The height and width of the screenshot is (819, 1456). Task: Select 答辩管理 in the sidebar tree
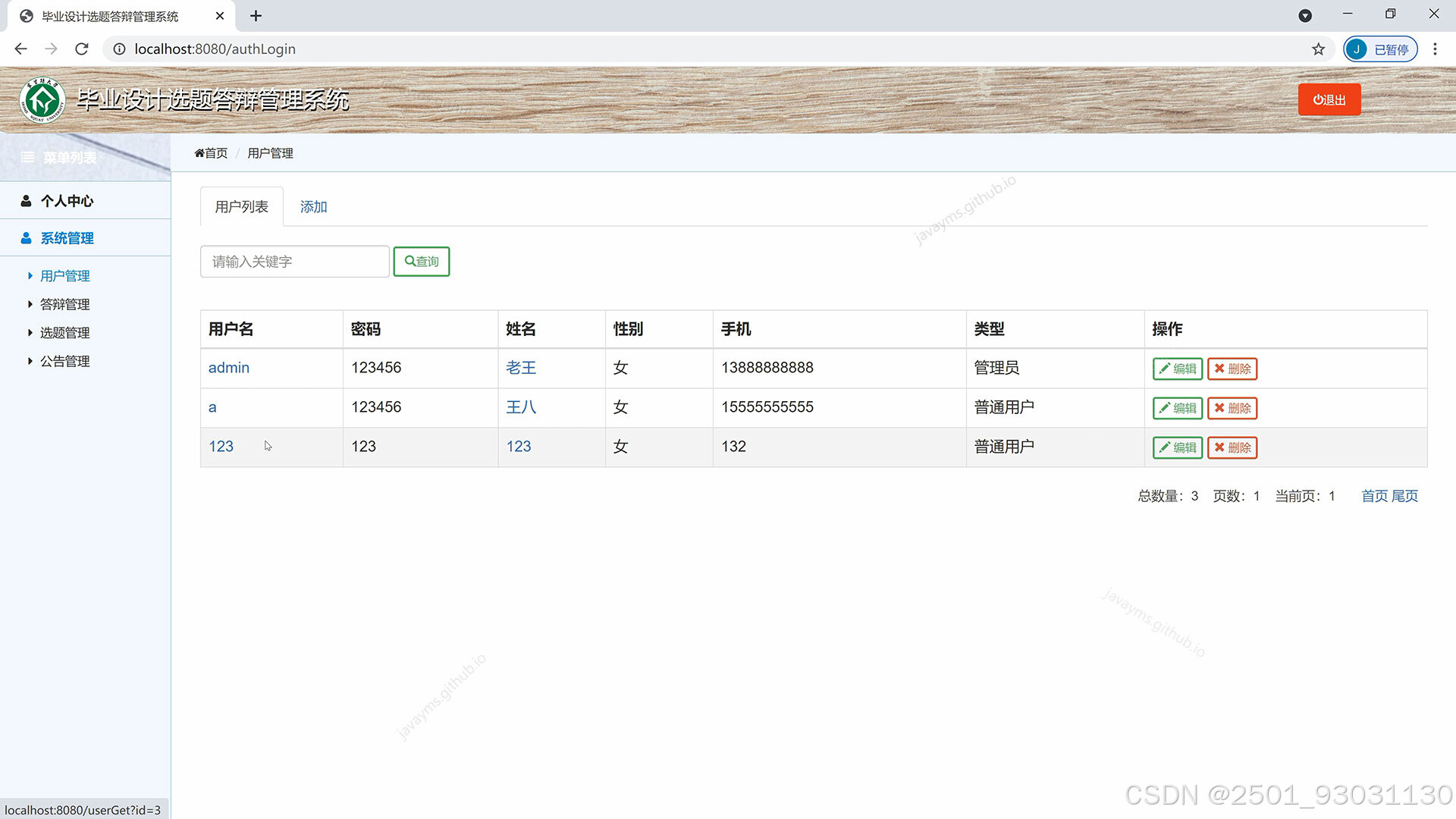64,305
